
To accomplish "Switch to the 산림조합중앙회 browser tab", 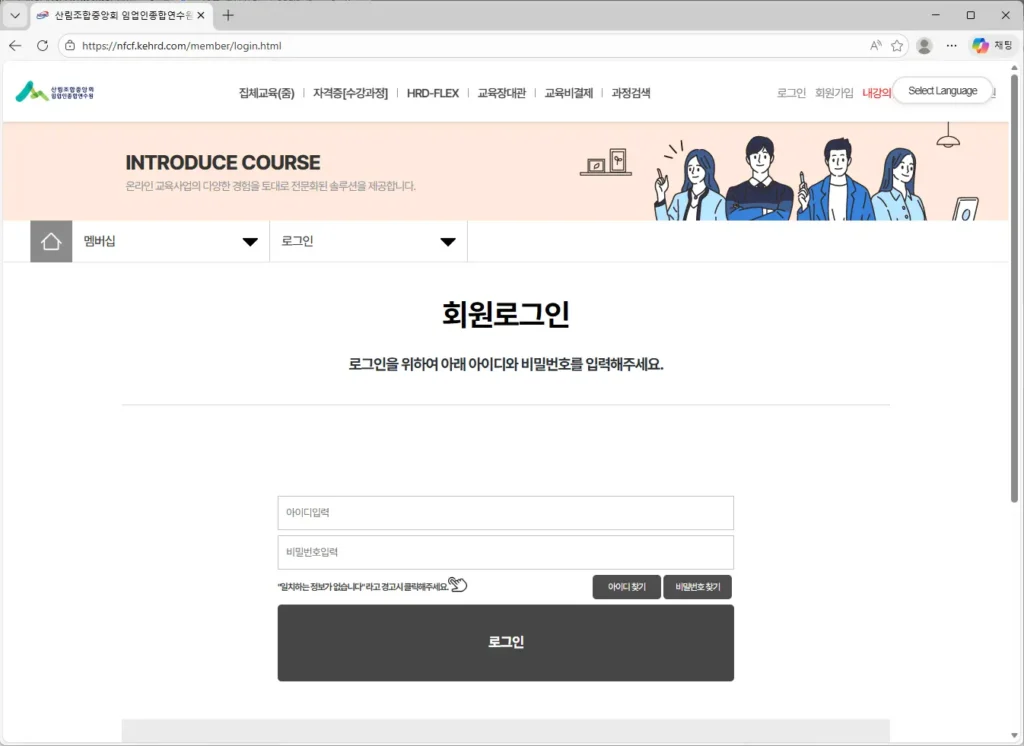I will (x=110, y=15).
